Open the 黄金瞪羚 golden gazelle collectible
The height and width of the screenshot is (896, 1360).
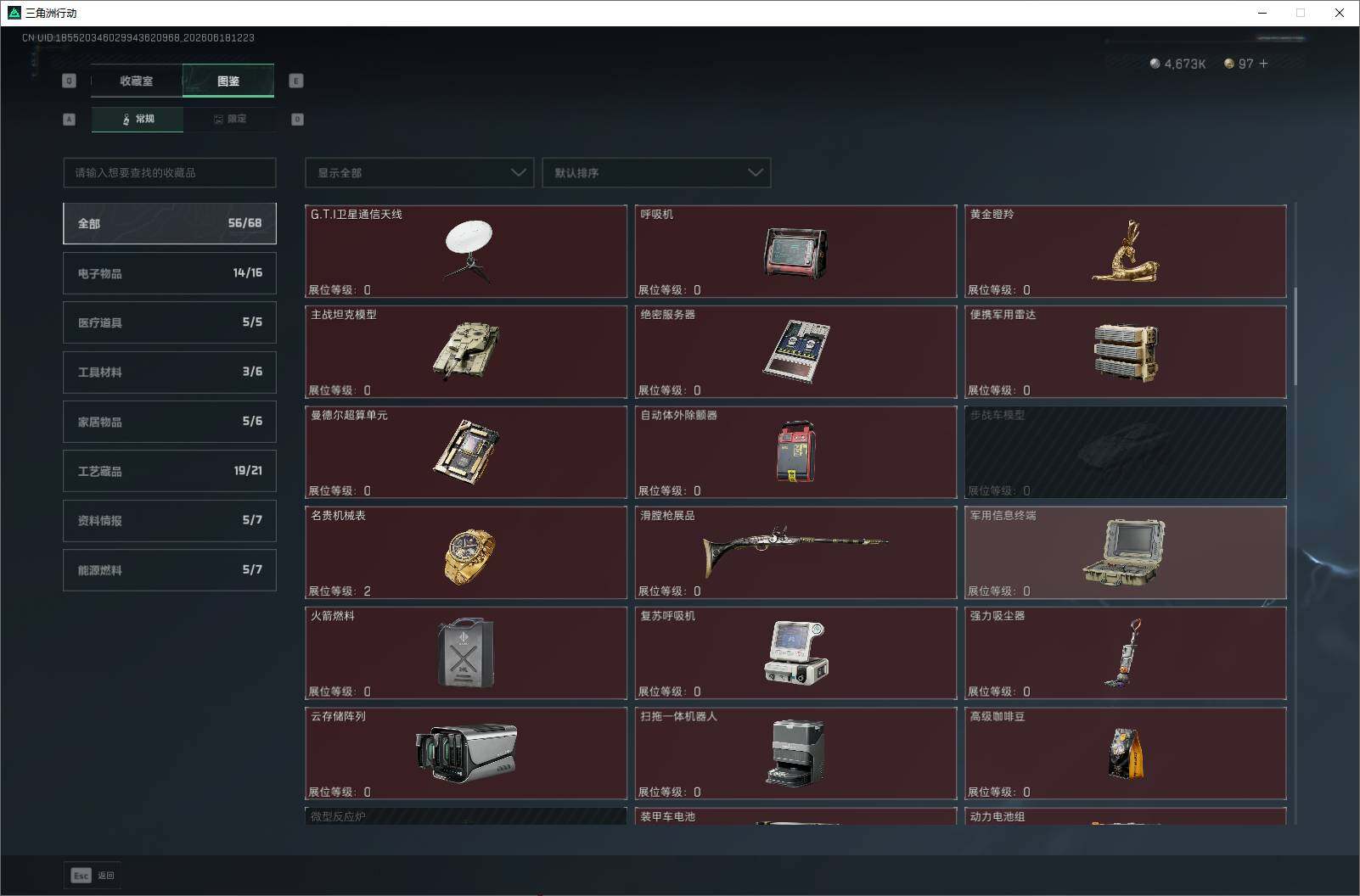click(1126, 251)
